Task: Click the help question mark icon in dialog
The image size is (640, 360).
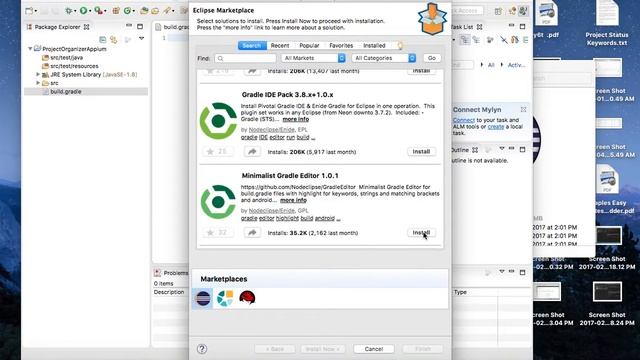Action: click(x=202, y=349)
